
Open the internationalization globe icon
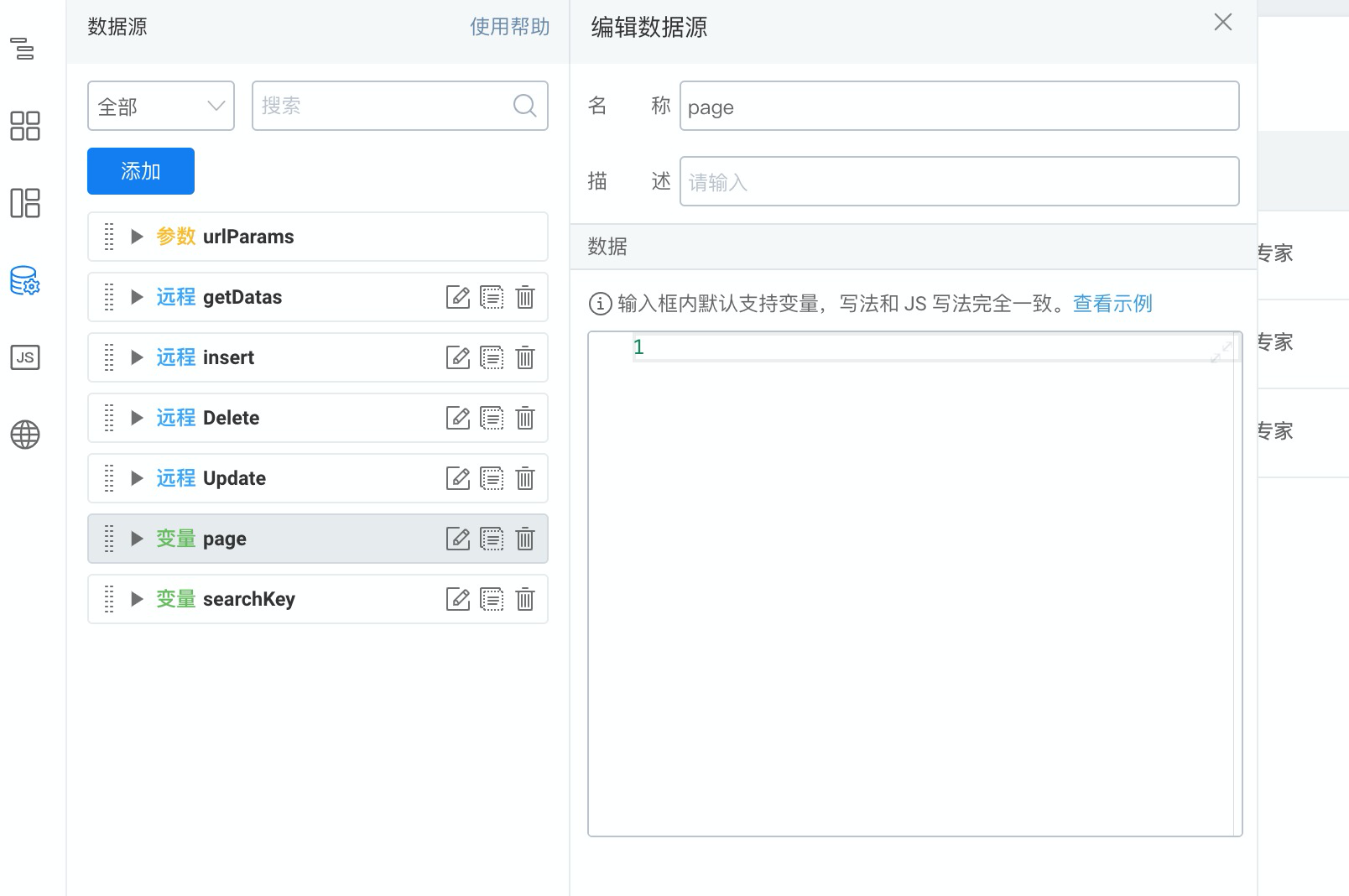click(24, 435)
